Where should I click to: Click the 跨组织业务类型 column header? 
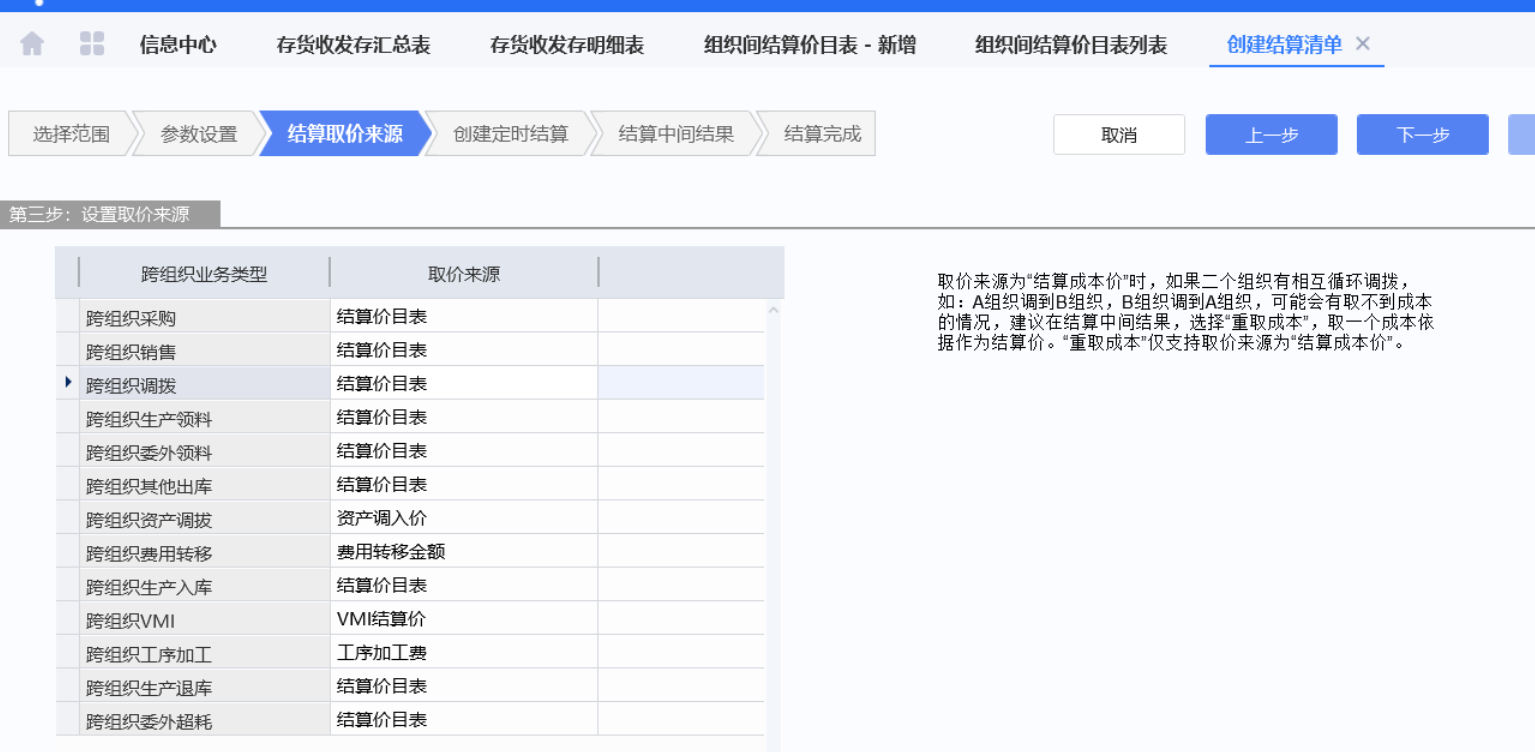[x=204, y=274]
